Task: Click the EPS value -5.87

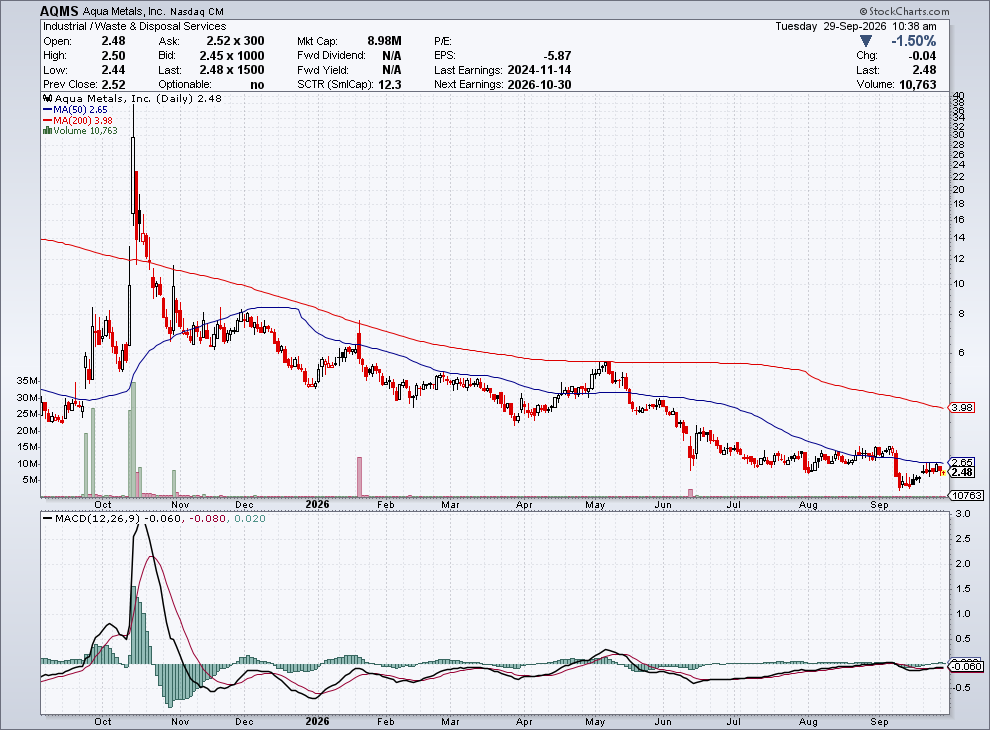Action: 558,56
